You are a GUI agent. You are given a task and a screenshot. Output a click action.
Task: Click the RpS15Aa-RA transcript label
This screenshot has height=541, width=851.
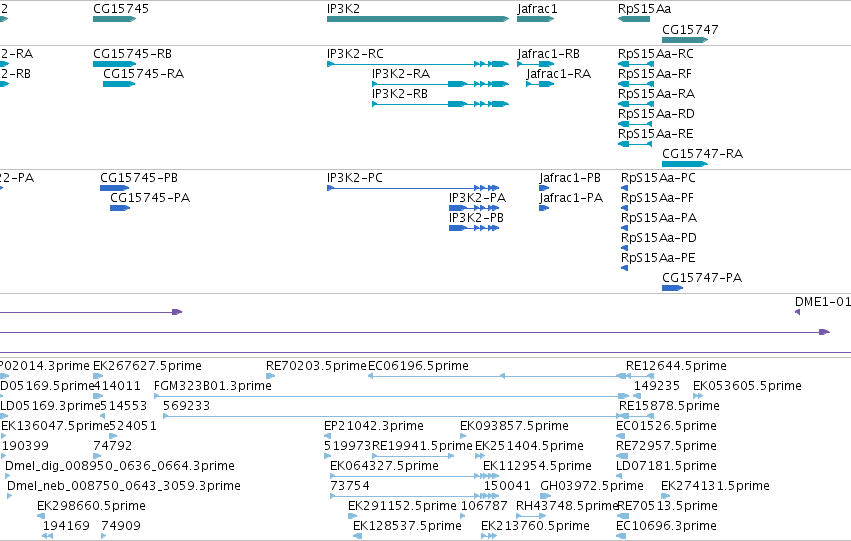pos(656,94)
